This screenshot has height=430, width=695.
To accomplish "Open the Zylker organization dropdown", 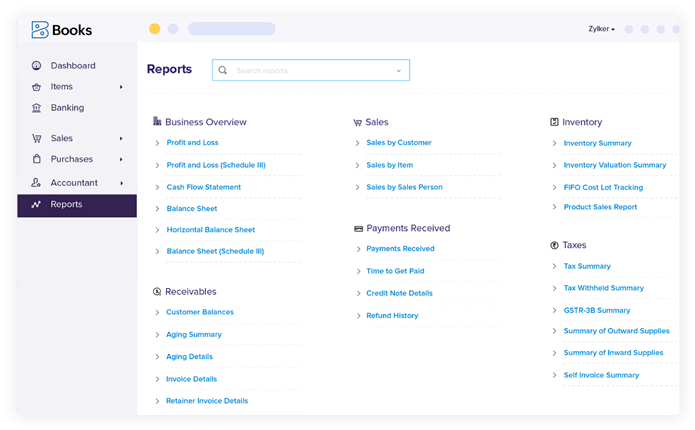I will [x=601, y=29].
